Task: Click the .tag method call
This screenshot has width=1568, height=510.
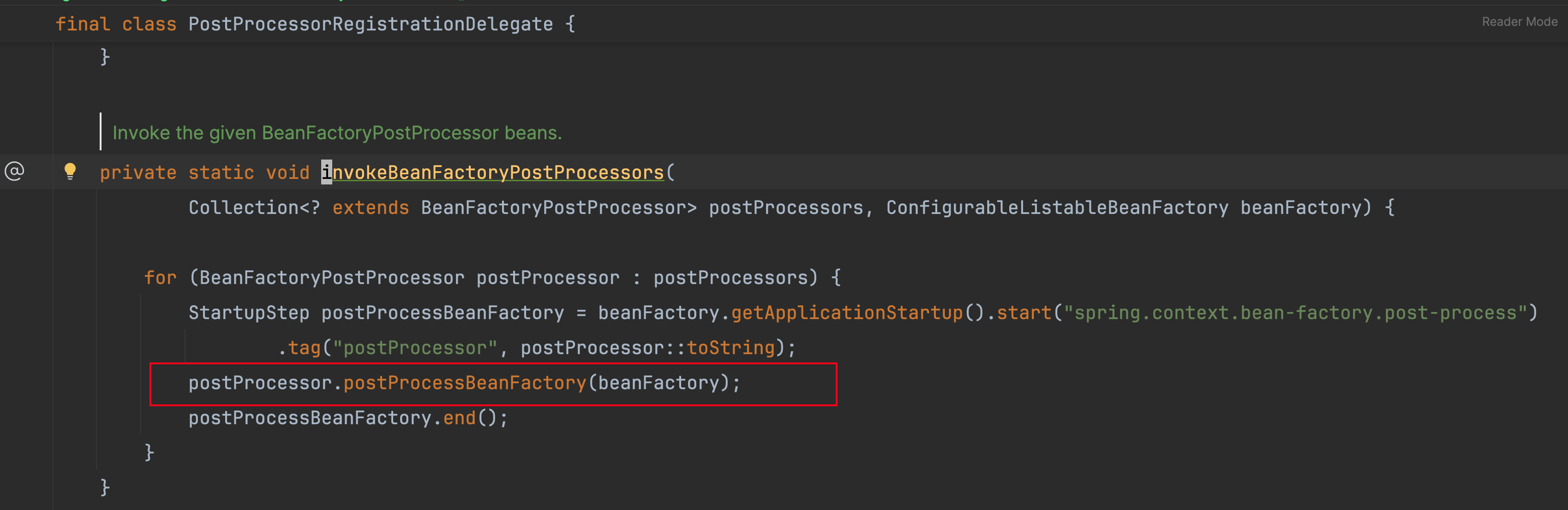Action: (x=304, y=348)
